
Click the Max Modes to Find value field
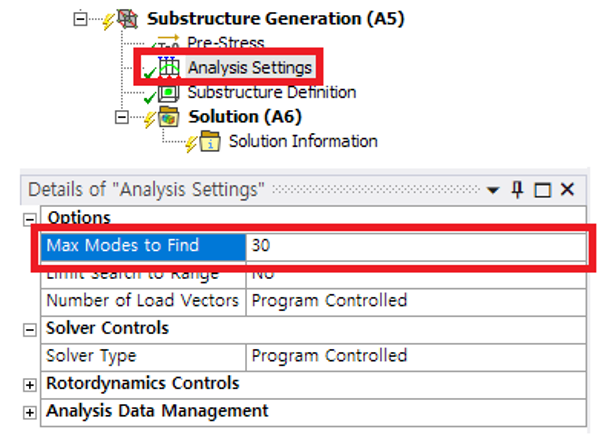click(x=415, y=246)
